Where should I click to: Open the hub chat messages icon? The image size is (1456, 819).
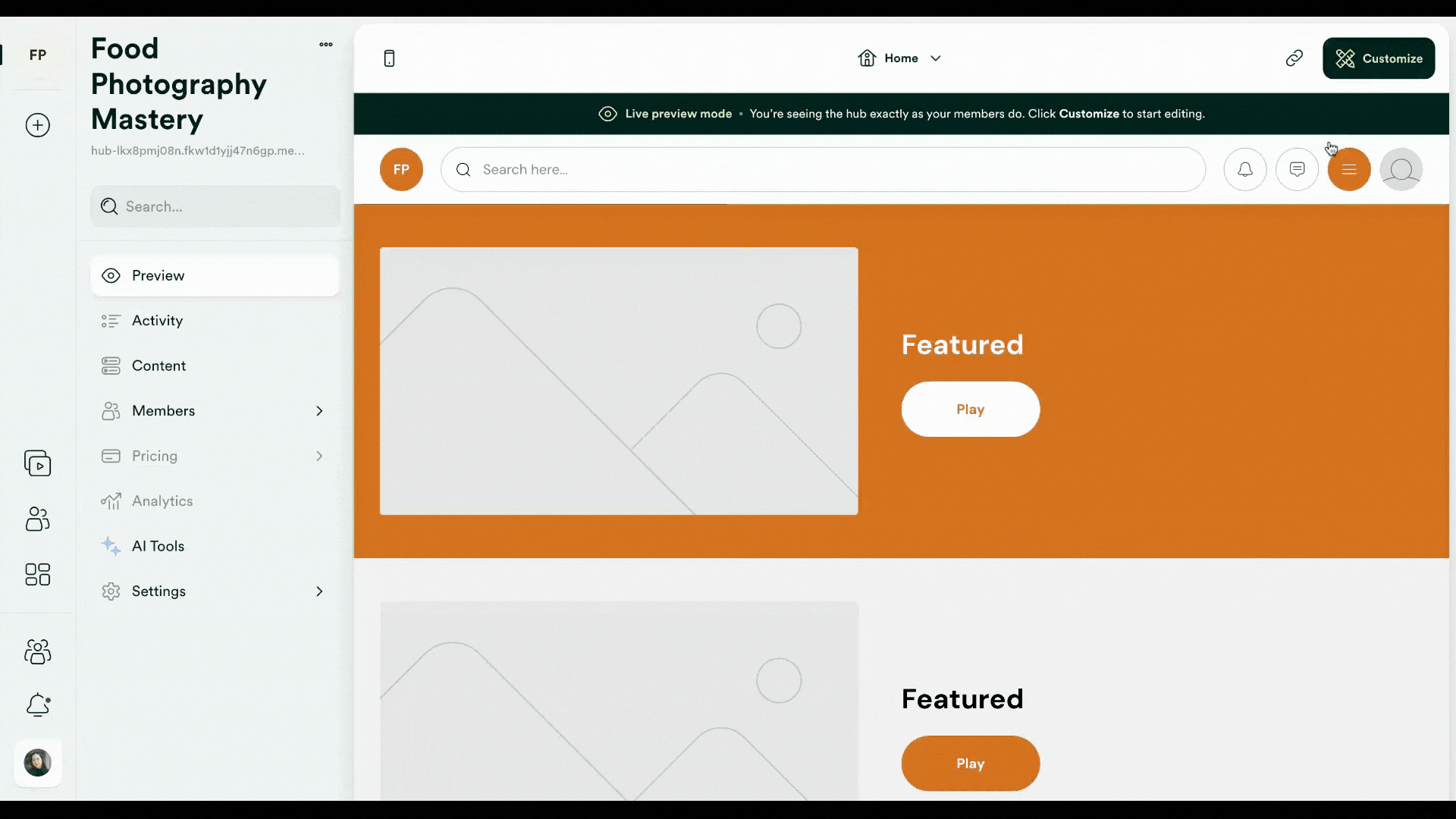(x=1298, y=169)
